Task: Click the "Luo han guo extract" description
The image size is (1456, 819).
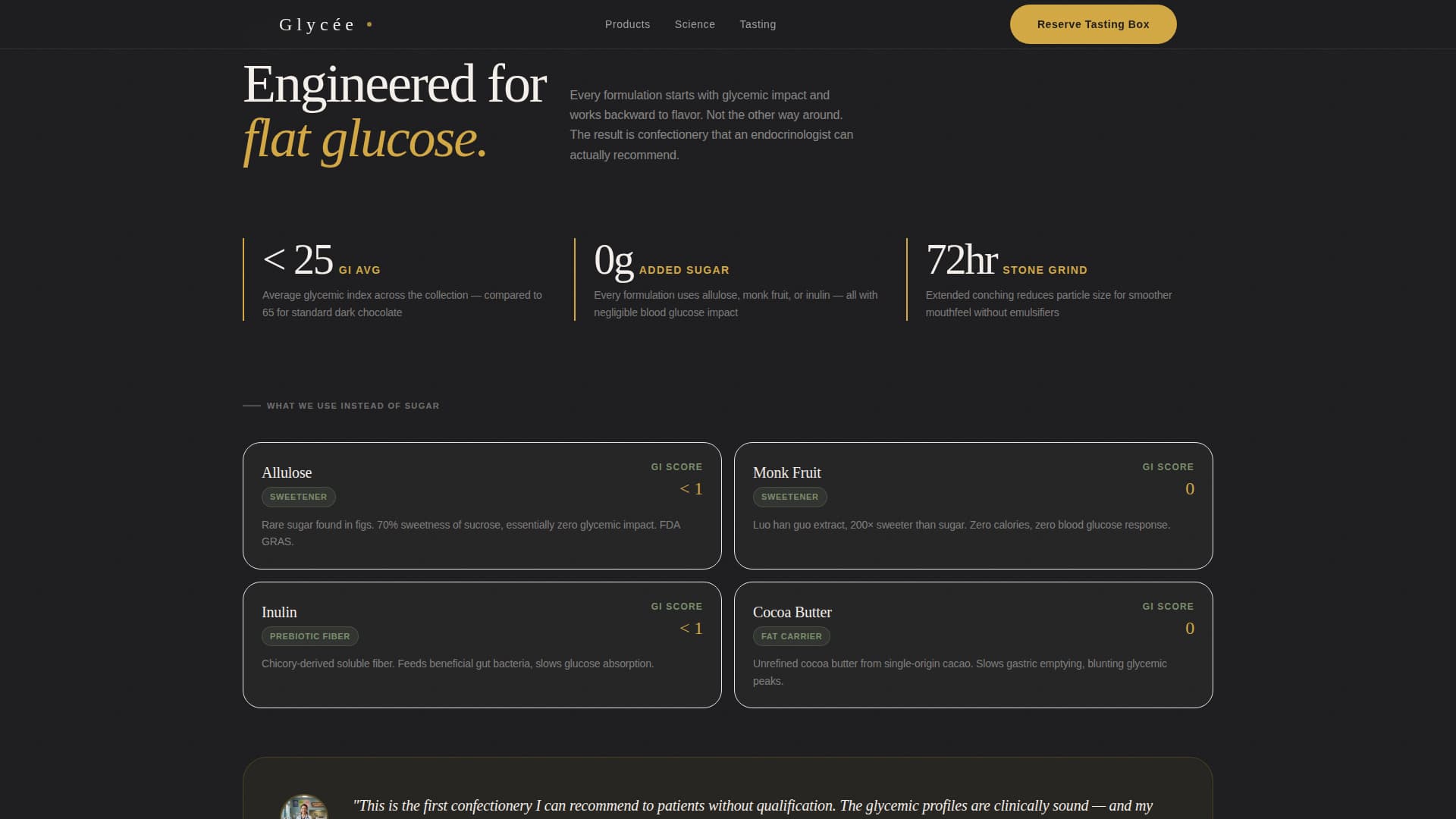Action: tap(961, 525)
